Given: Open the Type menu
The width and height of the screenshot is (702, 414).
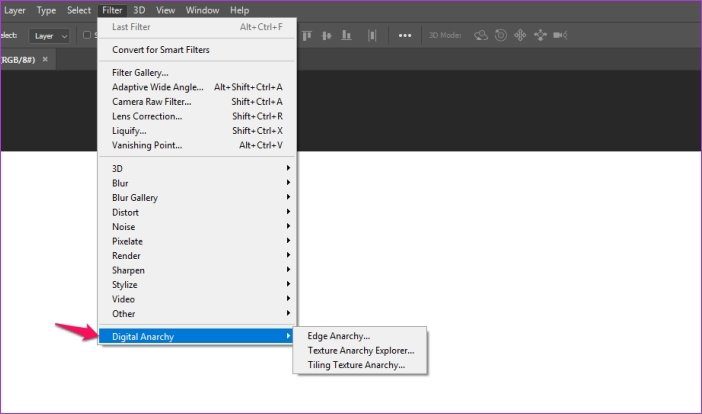Looking at the screenshot, I should click(46, 10).
